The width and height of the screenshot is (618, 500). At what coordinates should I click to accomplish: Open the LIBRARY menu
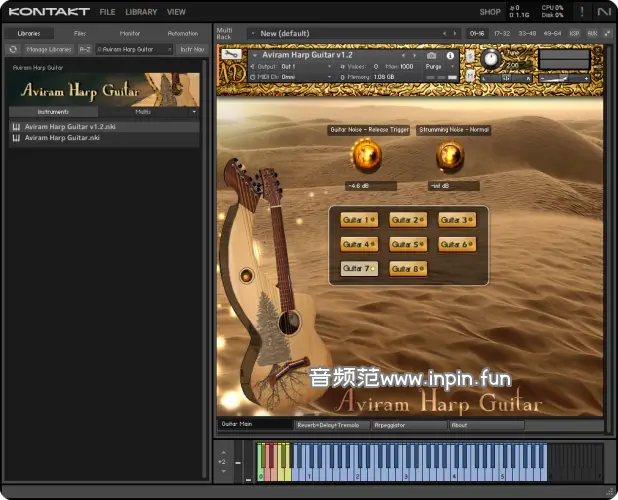pos(141,12)
